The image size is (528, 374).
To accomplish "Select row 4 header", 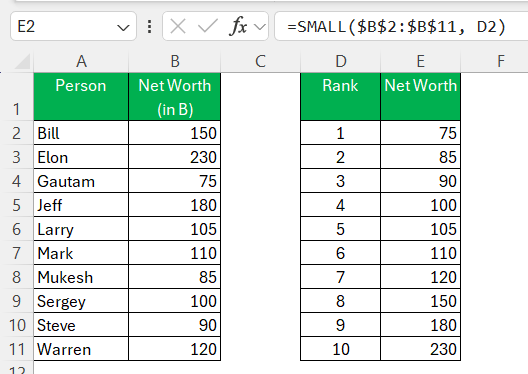I will pos(17,181).
